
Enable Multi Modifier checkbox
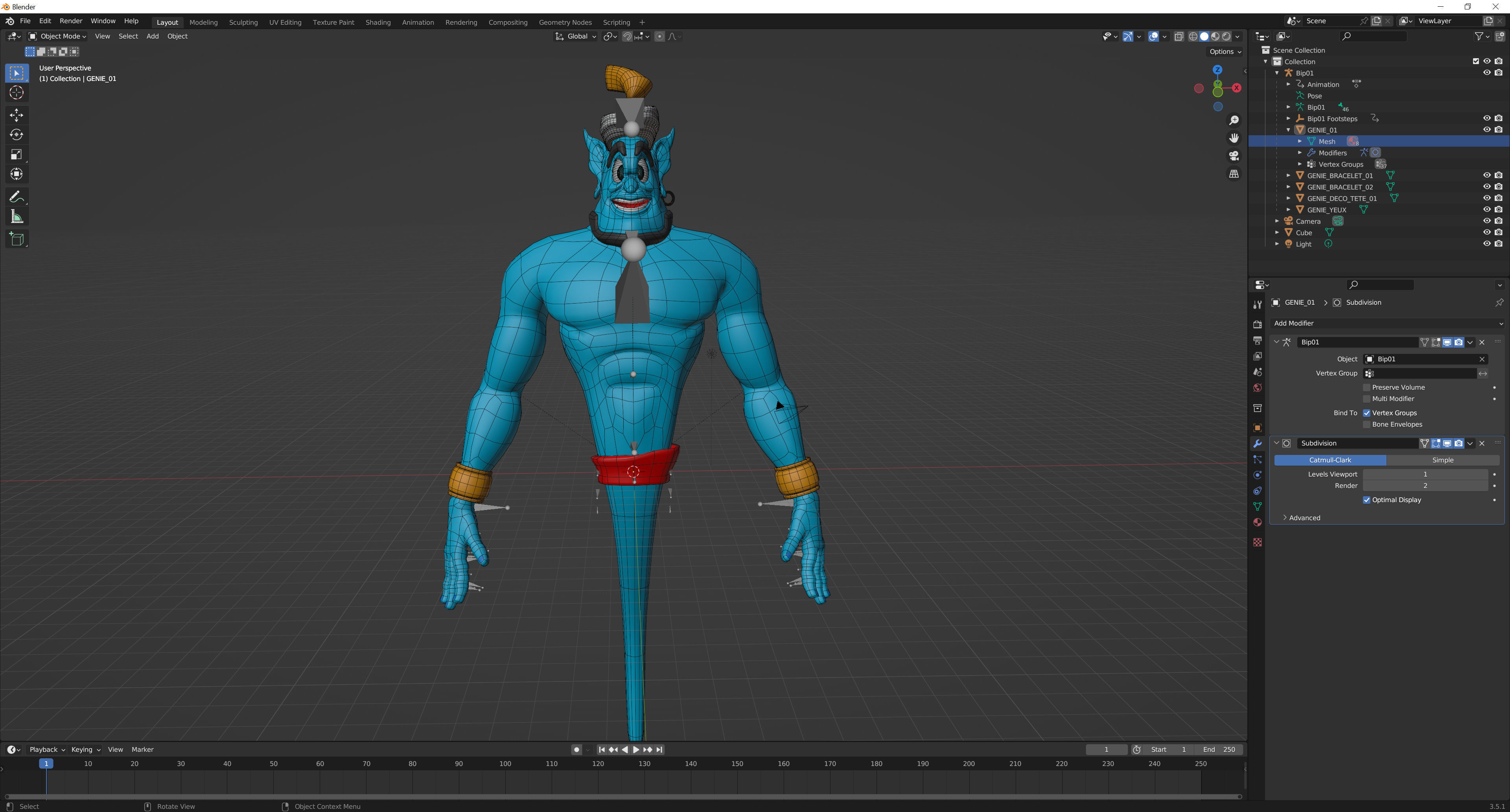coord(1366,399)
